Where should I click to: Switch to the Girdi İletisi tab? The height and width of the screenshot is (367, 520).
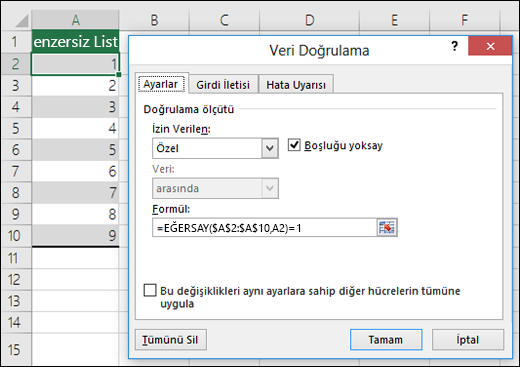pos(223,85)
